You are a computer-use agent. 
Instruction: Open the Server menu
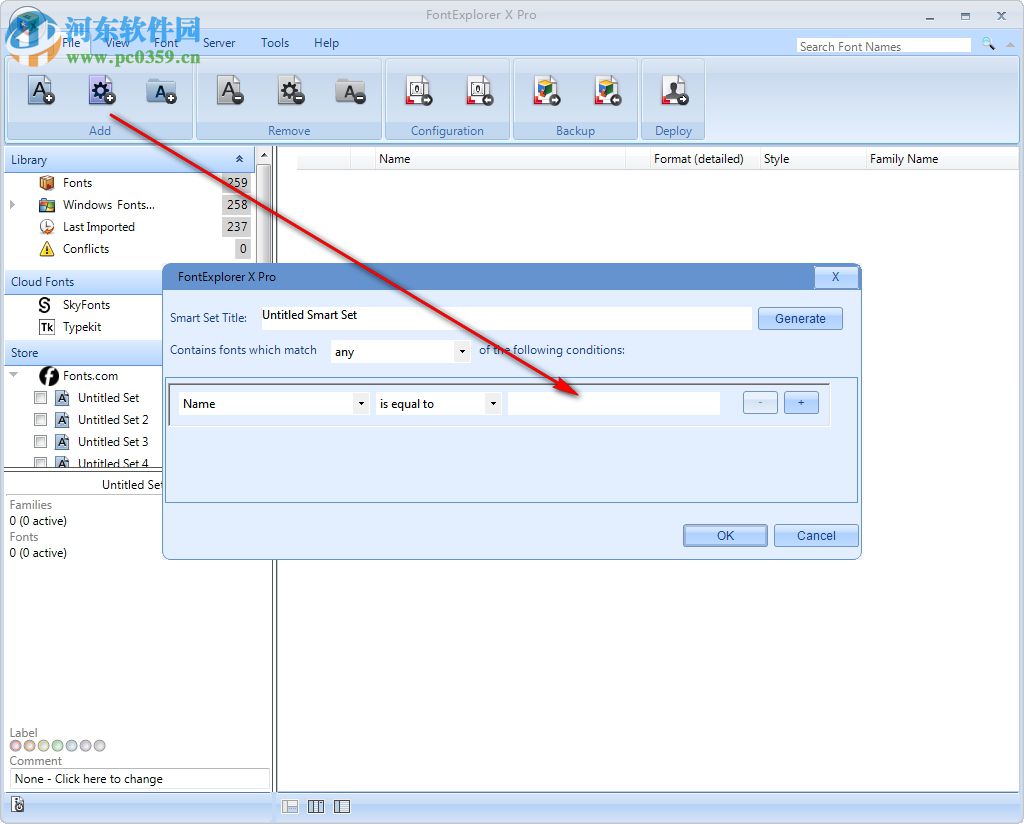[x=219, y=43]
